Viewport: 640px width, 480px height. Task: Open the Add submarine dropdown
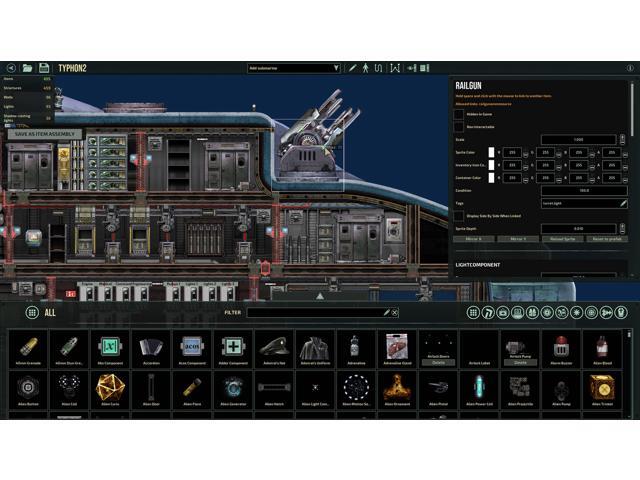(294, 68)
